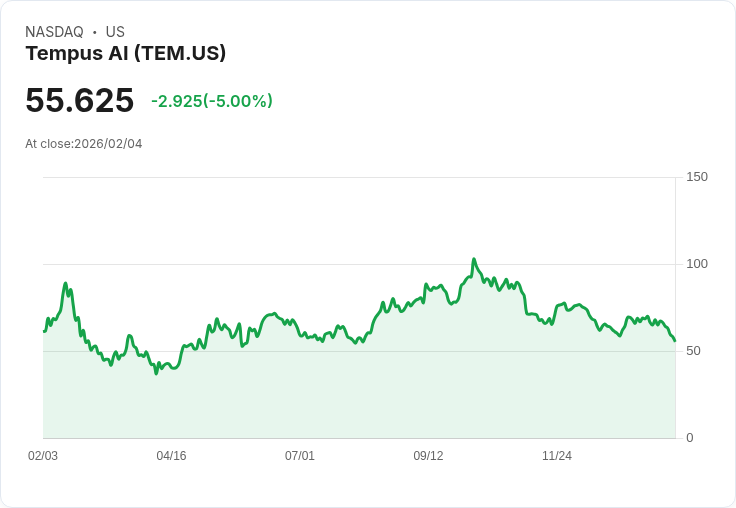Click the 04/16 x-axis date label
The width and height of the screenshot is (736, 508).
coord(171,456)
